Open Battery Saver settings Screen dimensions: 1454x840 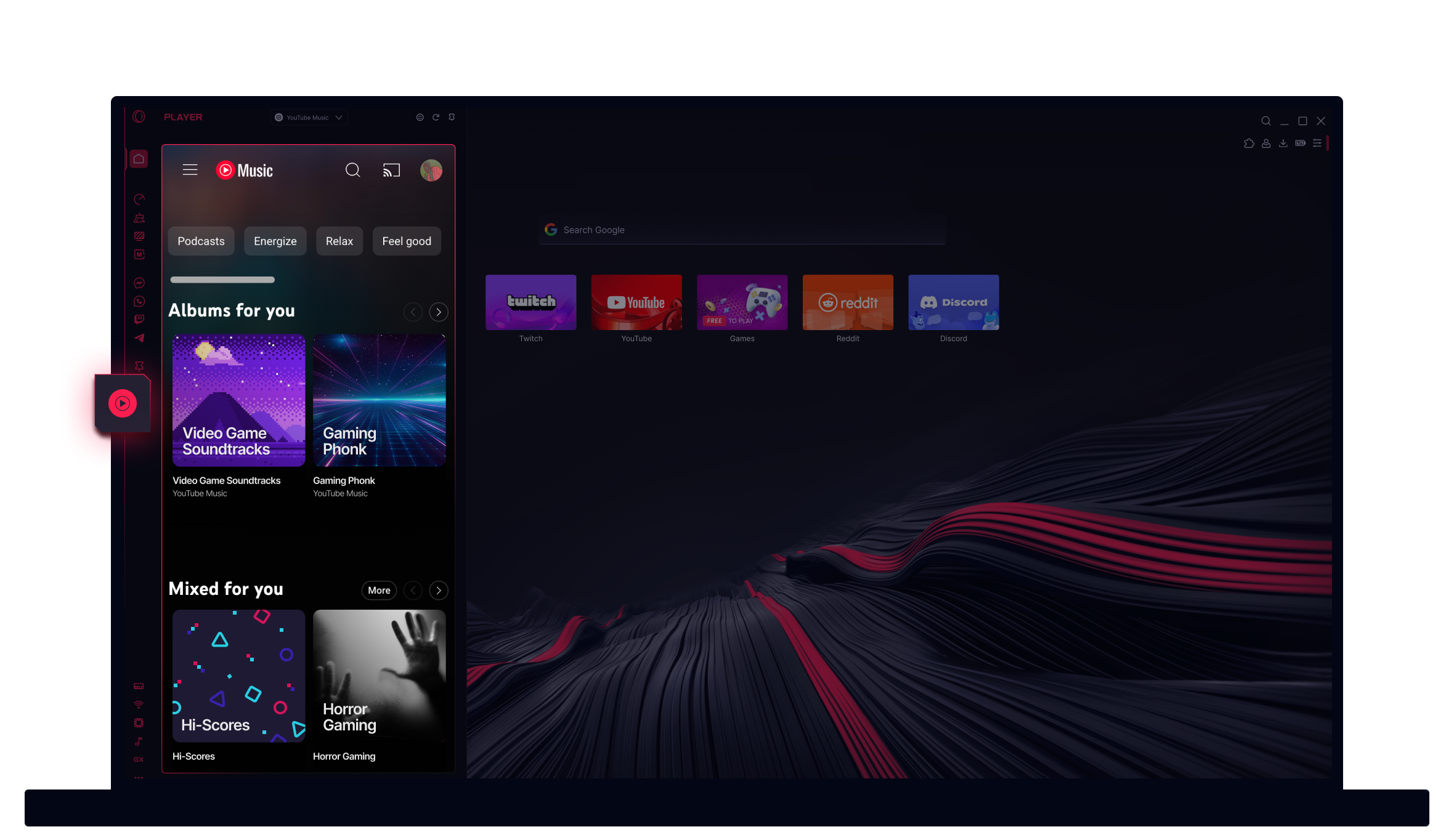coord(1300,143)
